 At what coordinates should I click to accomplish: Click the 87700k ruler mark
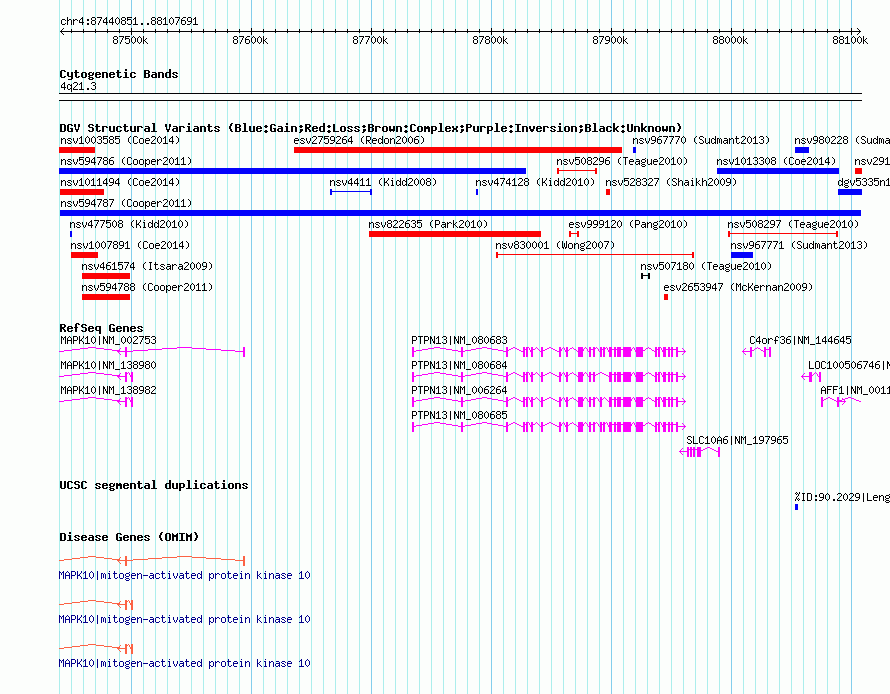click(370, 40)
